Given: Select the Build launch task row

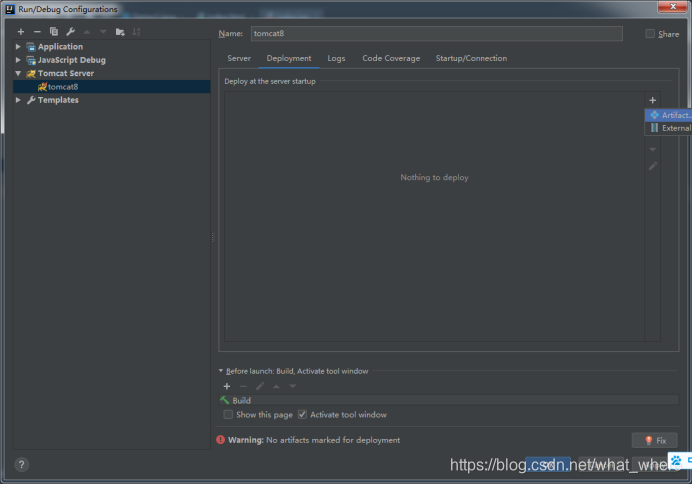Looking at the screenshot, I should (448, 400).
